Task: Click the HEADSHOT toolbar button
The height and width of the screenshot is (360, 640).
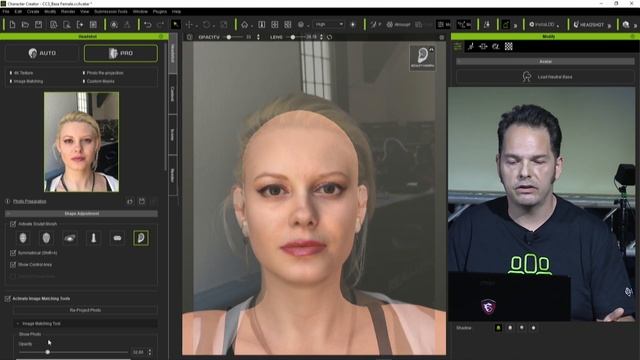Action: pyautogui.click(x=588, y=25)
